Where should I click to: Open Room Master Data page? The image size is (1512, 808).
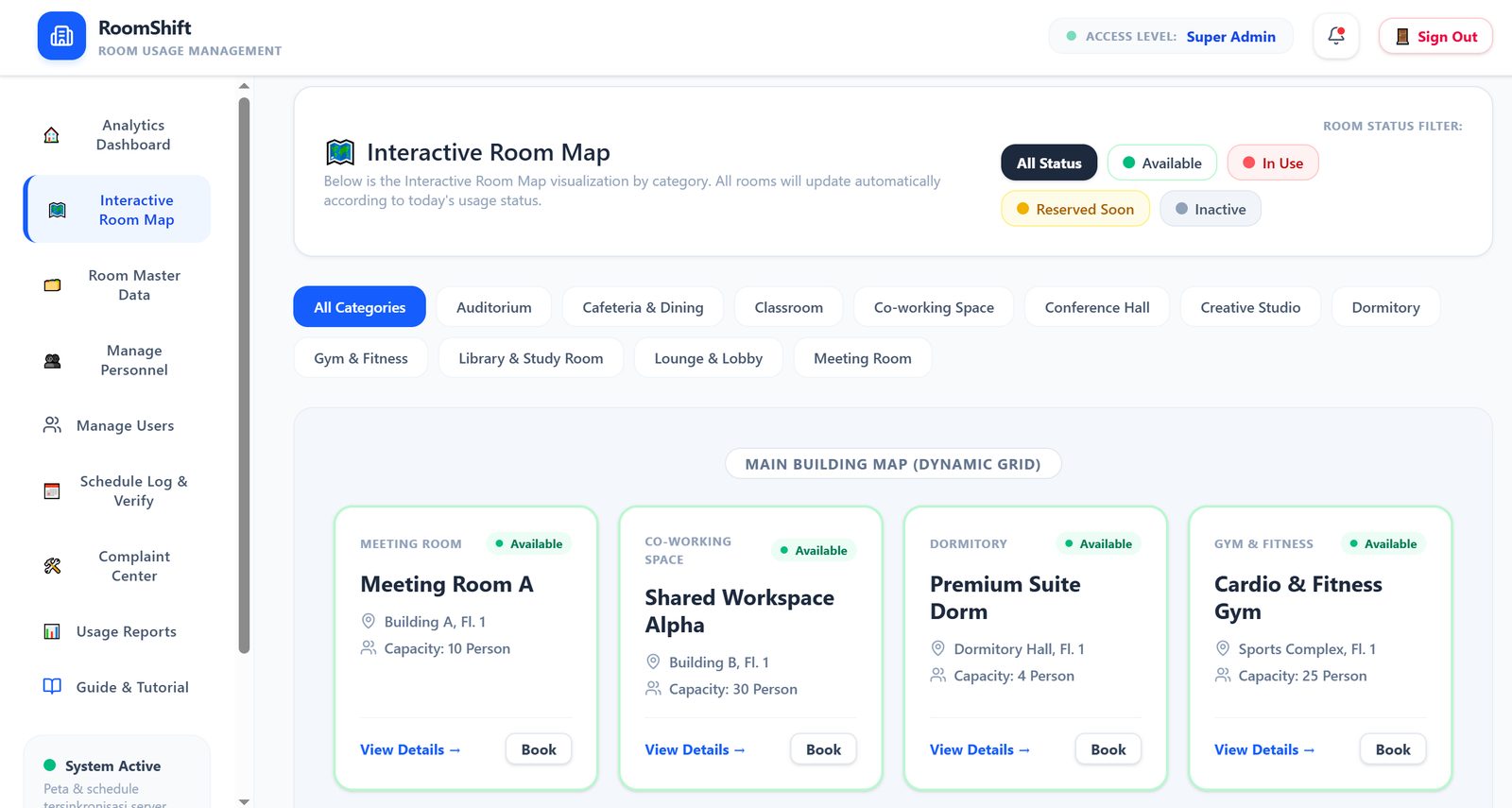pyautogui.click(x=117, y=285)
